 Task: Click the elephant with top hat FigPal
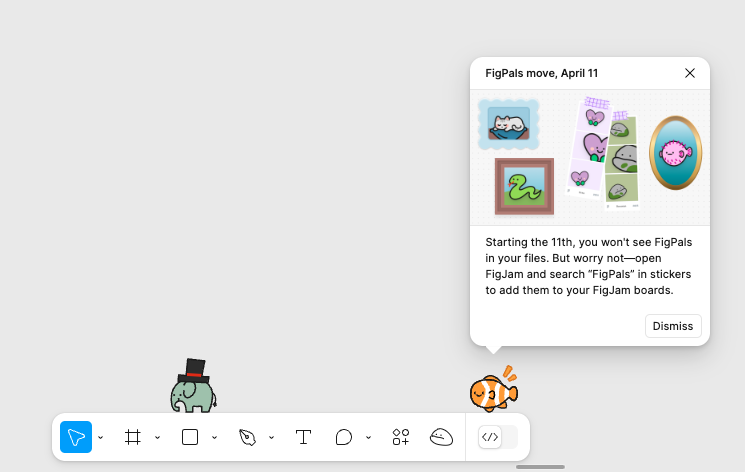point(193,385)
